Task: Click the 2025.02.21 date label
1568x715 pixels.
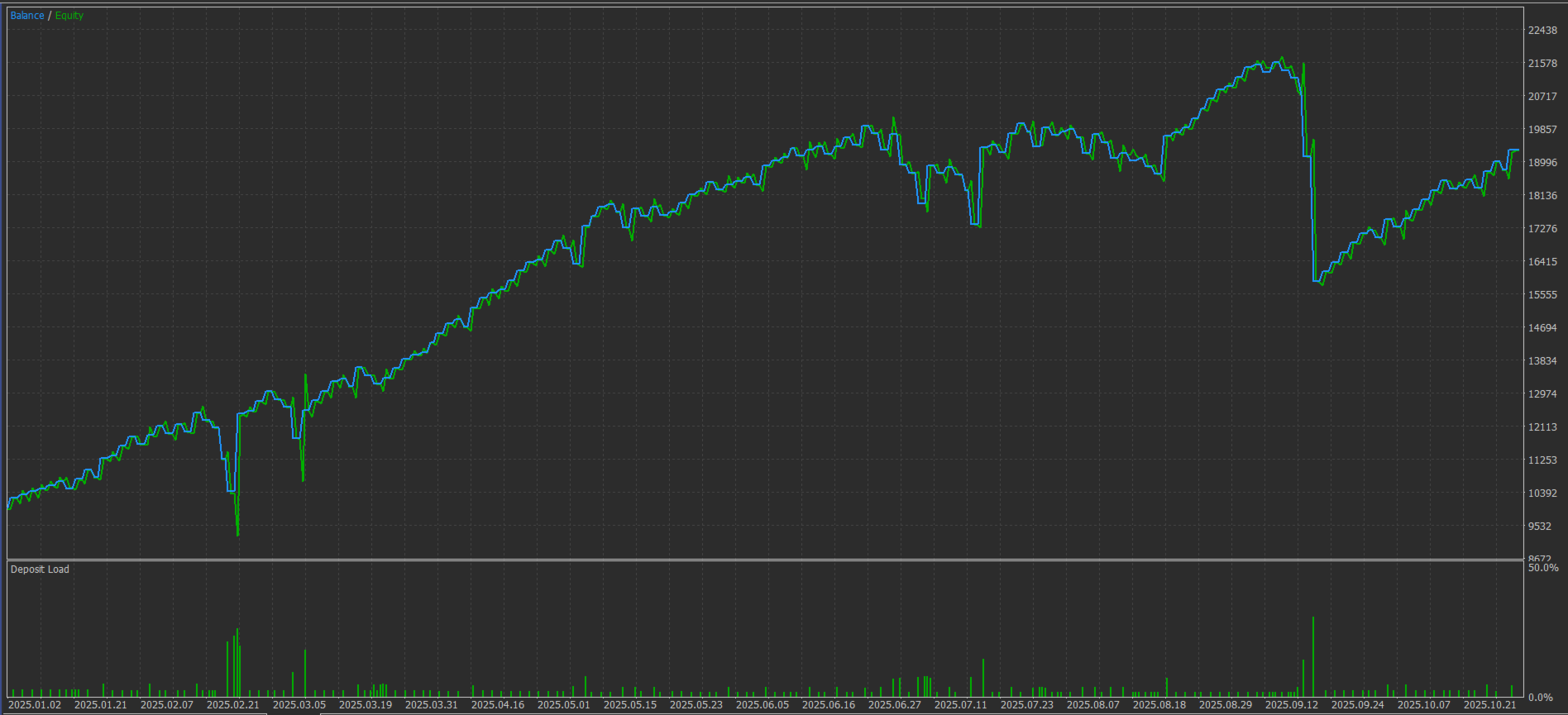Action: (x=233, y=705)
